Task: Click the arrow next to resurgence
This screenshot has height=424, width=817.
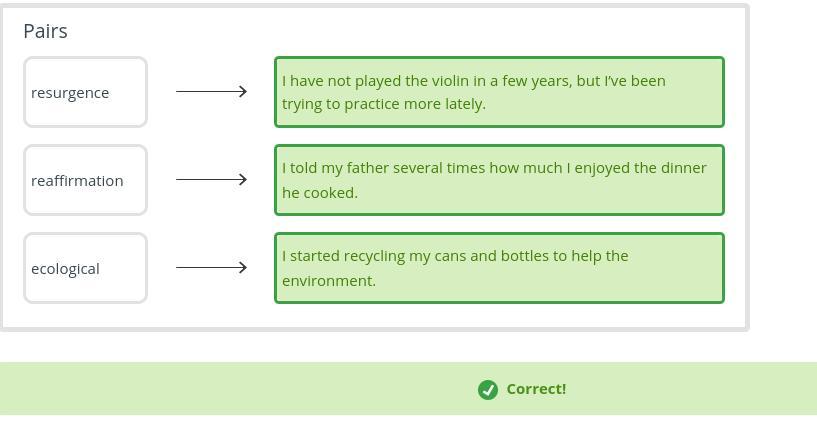Action: pos(211,92)
